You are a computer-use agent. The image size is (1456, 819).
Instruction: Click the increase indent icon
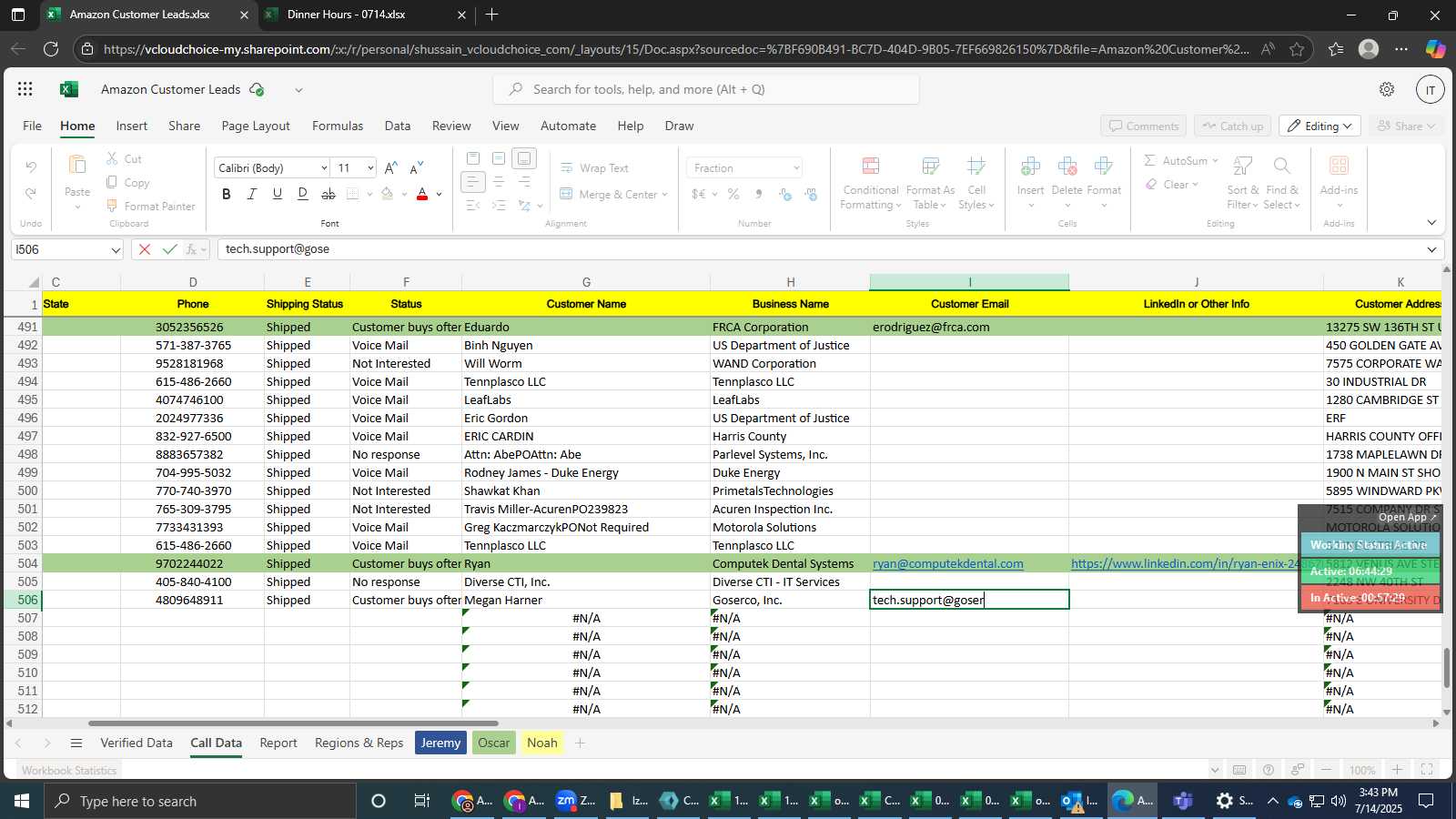click(499, 206)
